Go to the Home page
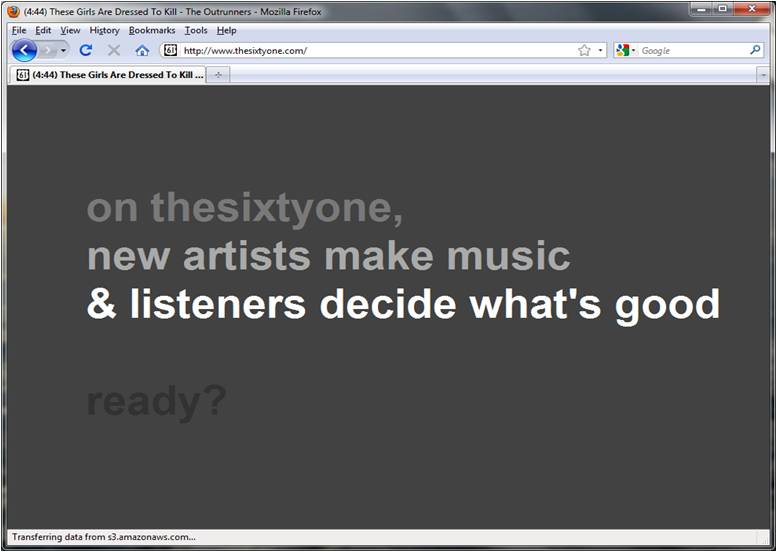This screenshot has height=552, width=777. pos(142,50)
